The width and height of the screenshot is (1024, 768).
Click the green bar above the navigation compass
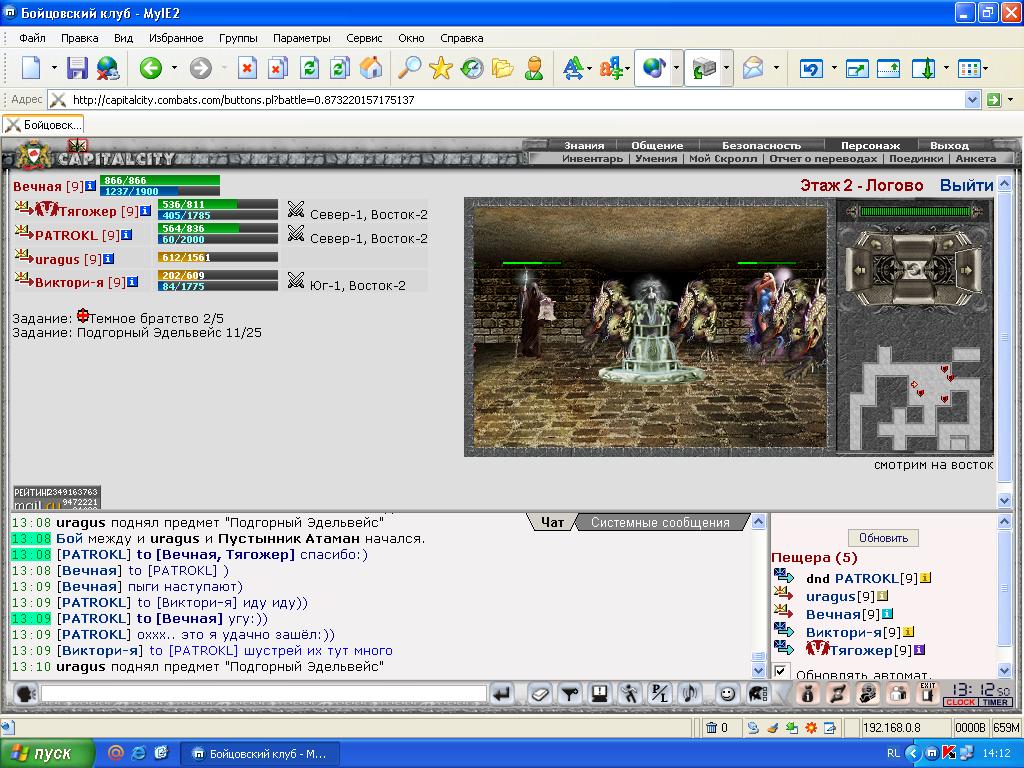(915, 211)
